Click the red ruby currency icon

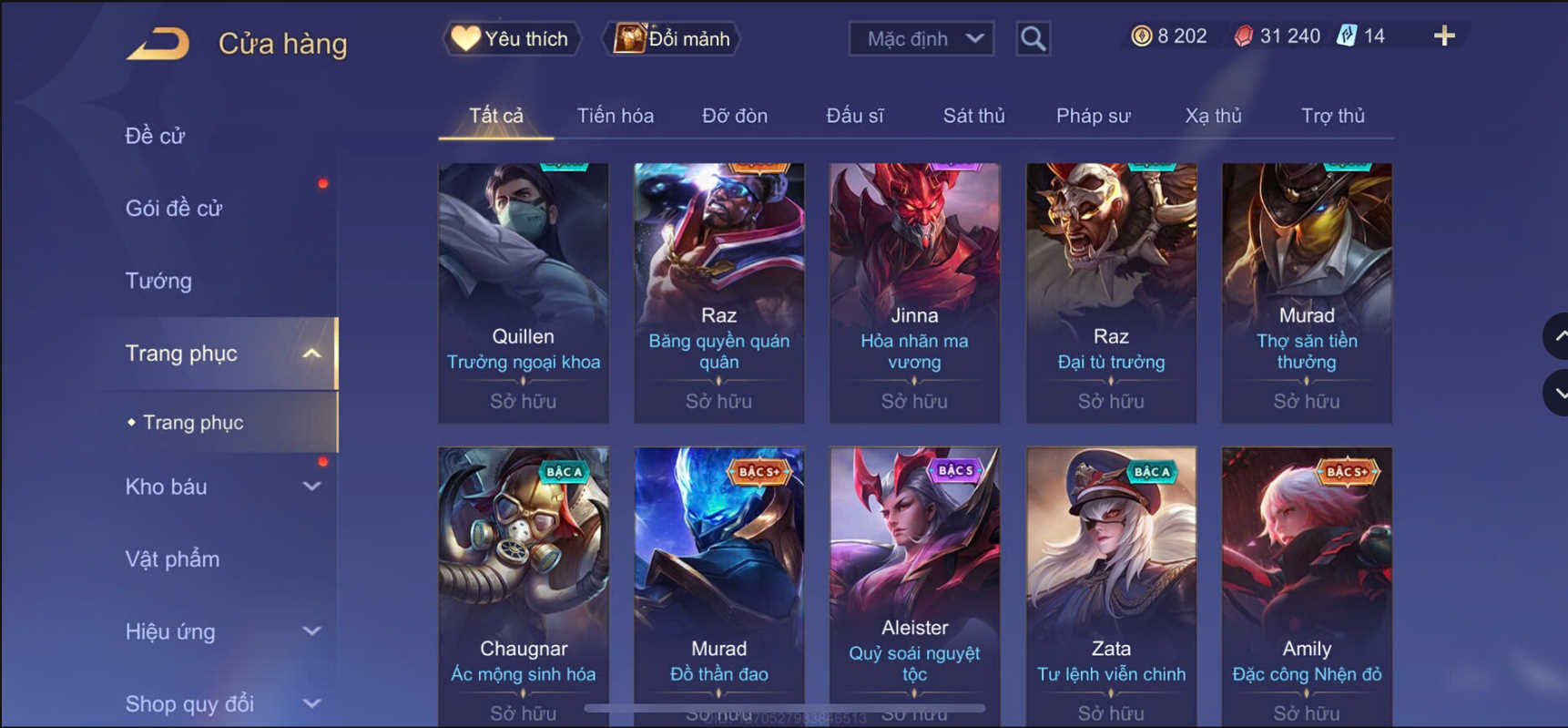pyautogui.click(x=1243, y=36)
